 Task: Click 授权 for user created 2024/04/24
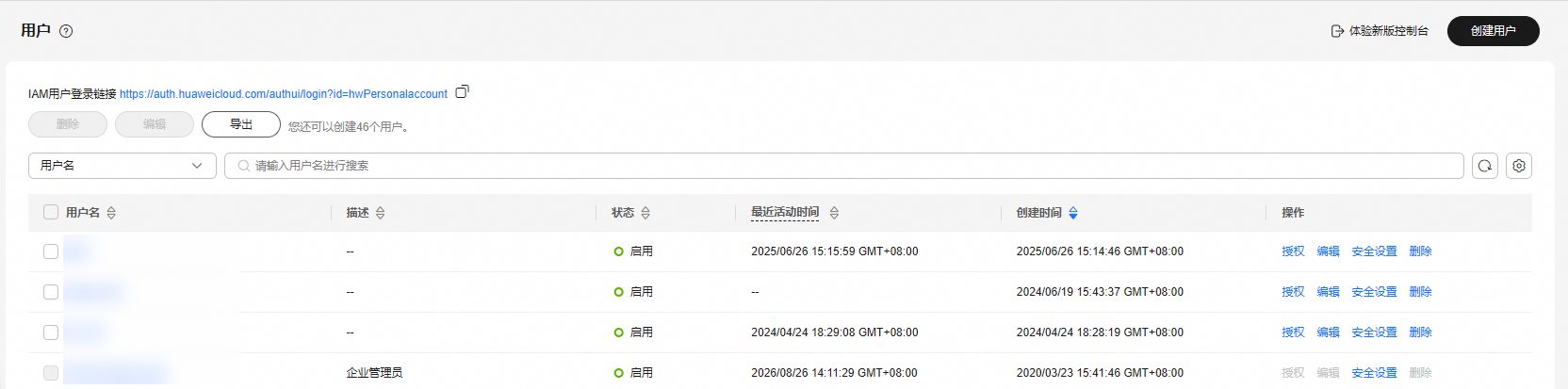[x=1293, y=332]
